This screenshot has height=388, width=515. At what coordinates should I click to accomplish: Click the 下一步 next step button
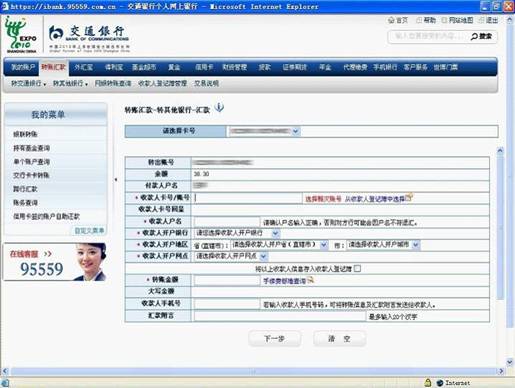(275, 339)
